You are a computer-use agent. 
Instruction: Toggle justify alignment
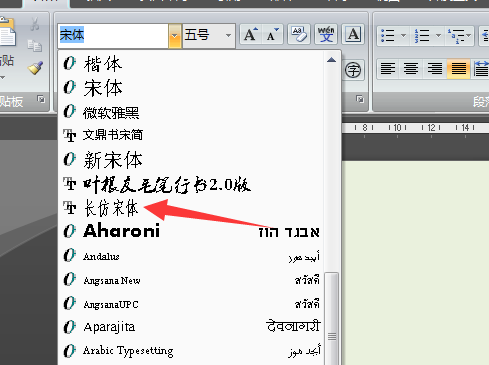[x=458, y=69]
